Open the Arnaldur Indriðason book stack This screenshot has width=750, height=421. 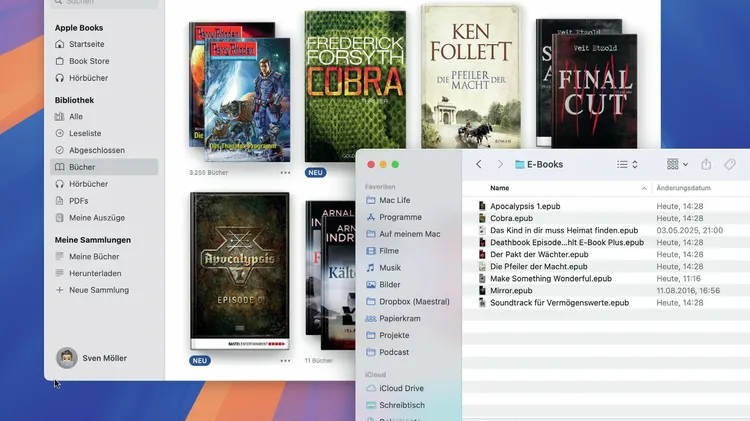[x=331, y=275]
